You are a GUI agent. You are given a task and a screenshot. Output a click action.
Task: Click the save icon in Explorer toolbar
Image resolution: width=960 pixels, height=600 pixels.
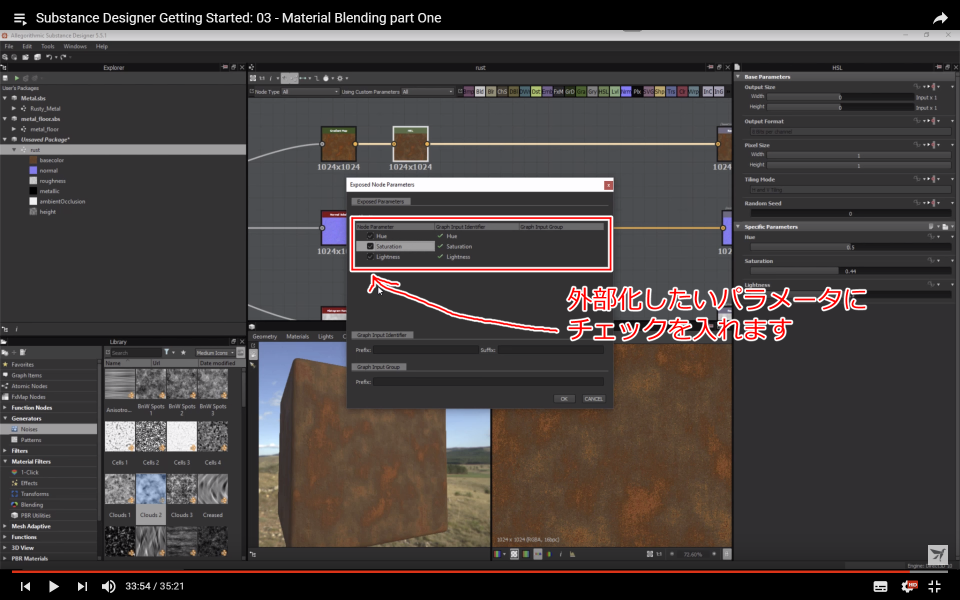coord(6,78)
